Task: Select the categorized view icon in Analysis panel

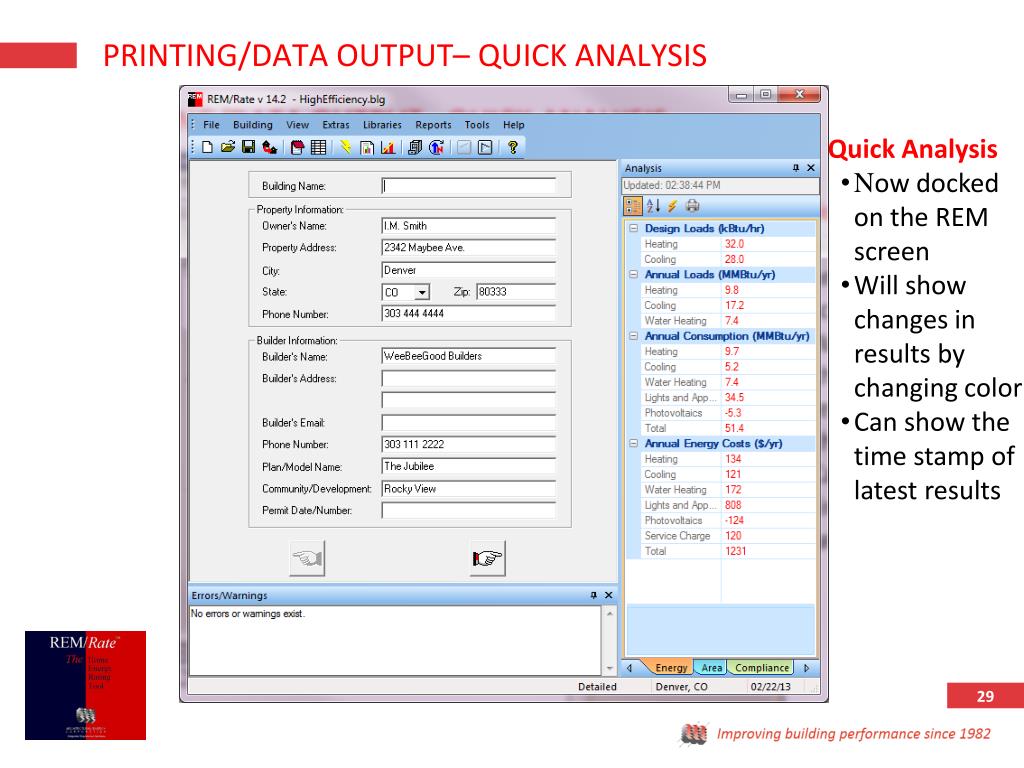Action: click(633, 206)
